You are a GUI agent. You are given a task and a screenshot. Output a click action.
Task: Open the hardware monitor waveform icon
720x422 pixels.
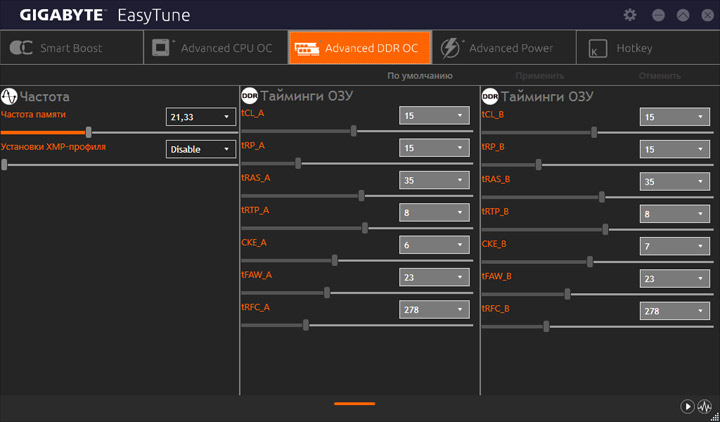(x=704, y=406)
